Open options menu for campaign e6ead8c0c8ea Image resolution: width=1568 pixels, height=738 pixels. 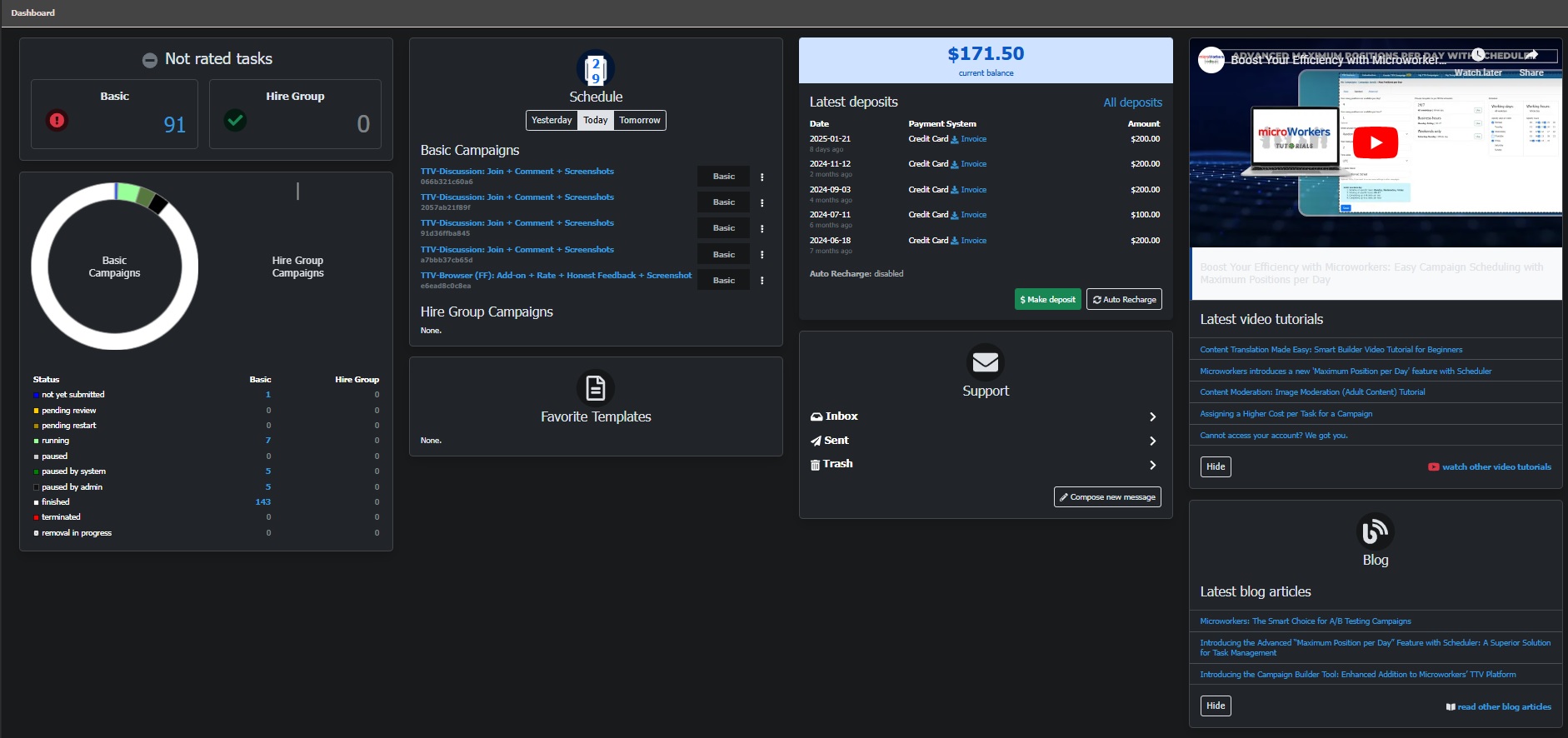762,281
